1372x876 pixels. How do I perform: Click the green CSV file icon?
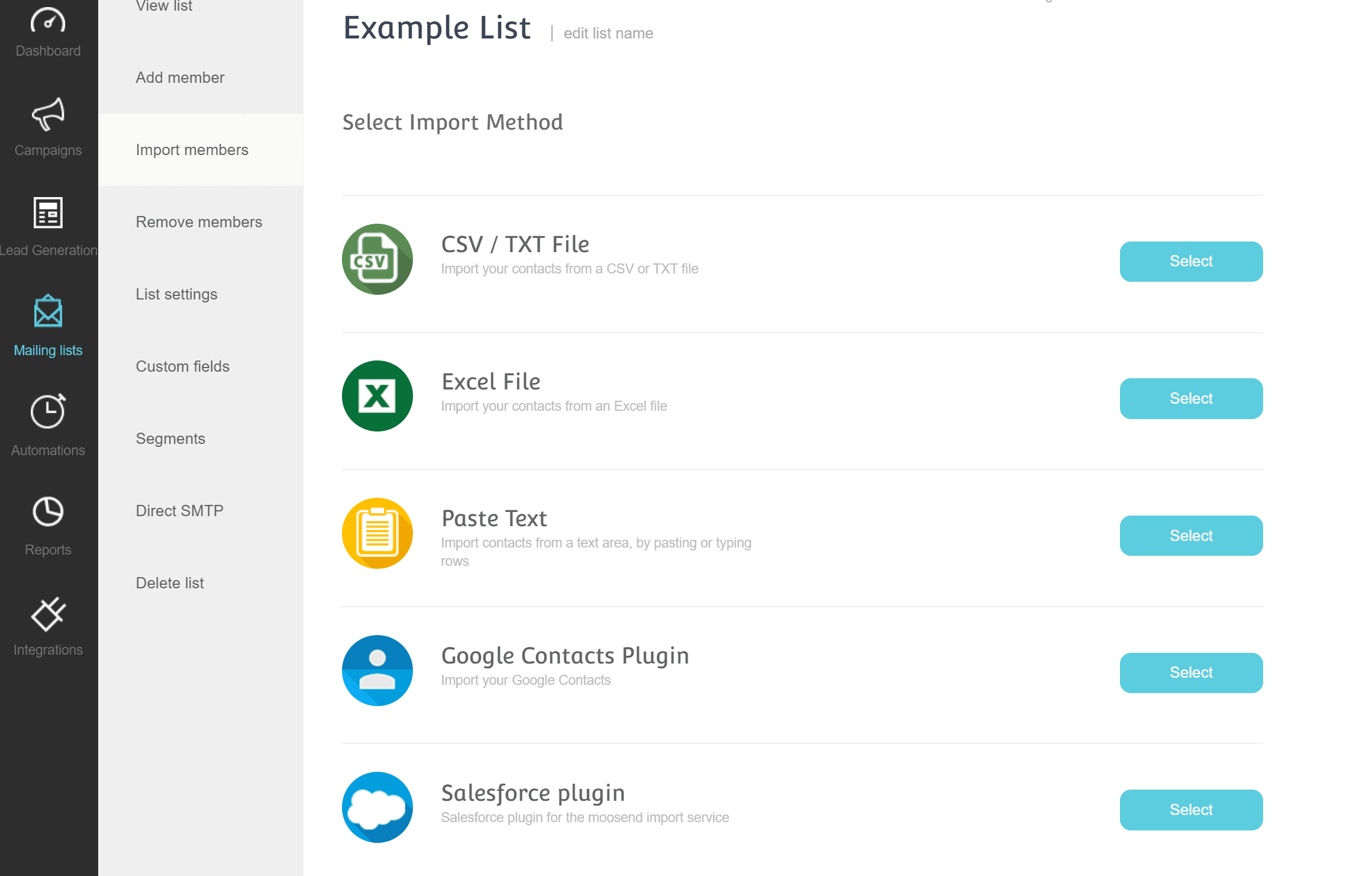pyautogui.click(x=377, y=259)
